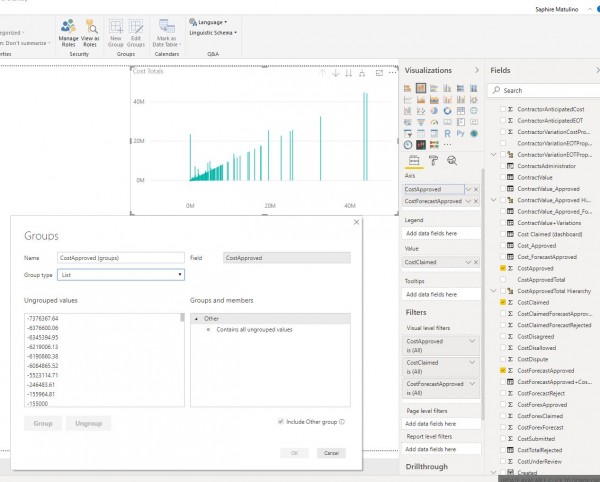
Task: Close the Groups dialog
Action: point(356,222)
